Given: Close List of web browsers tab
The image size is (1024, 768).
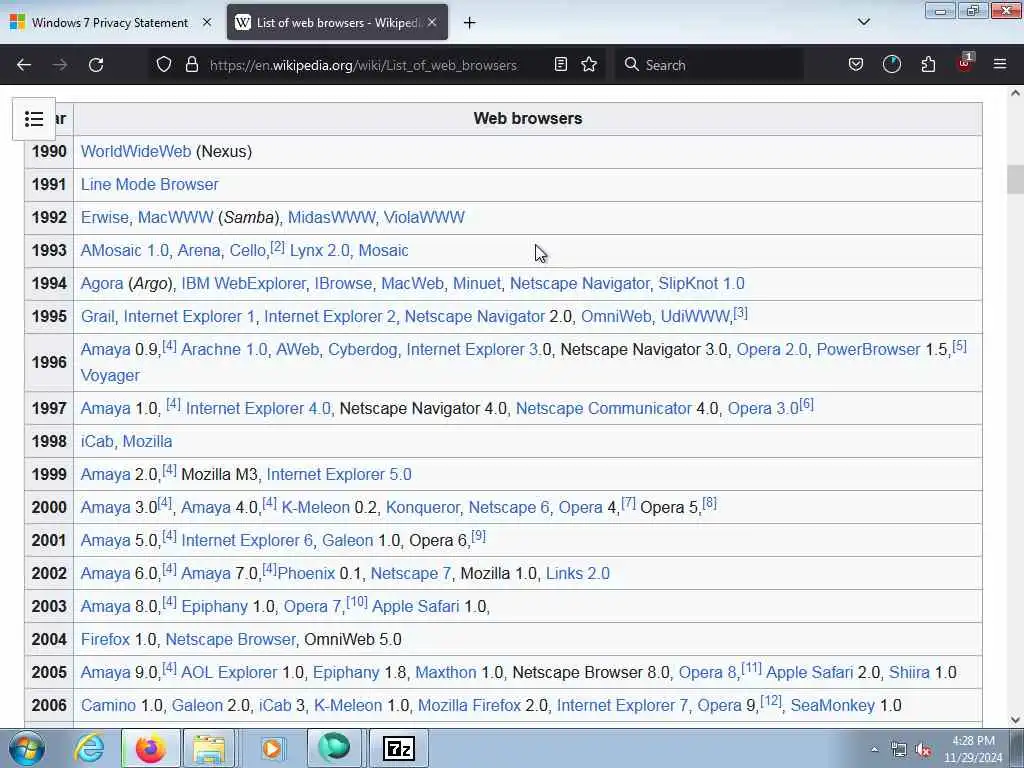Looking at the screenshot, I should [432, 22].
